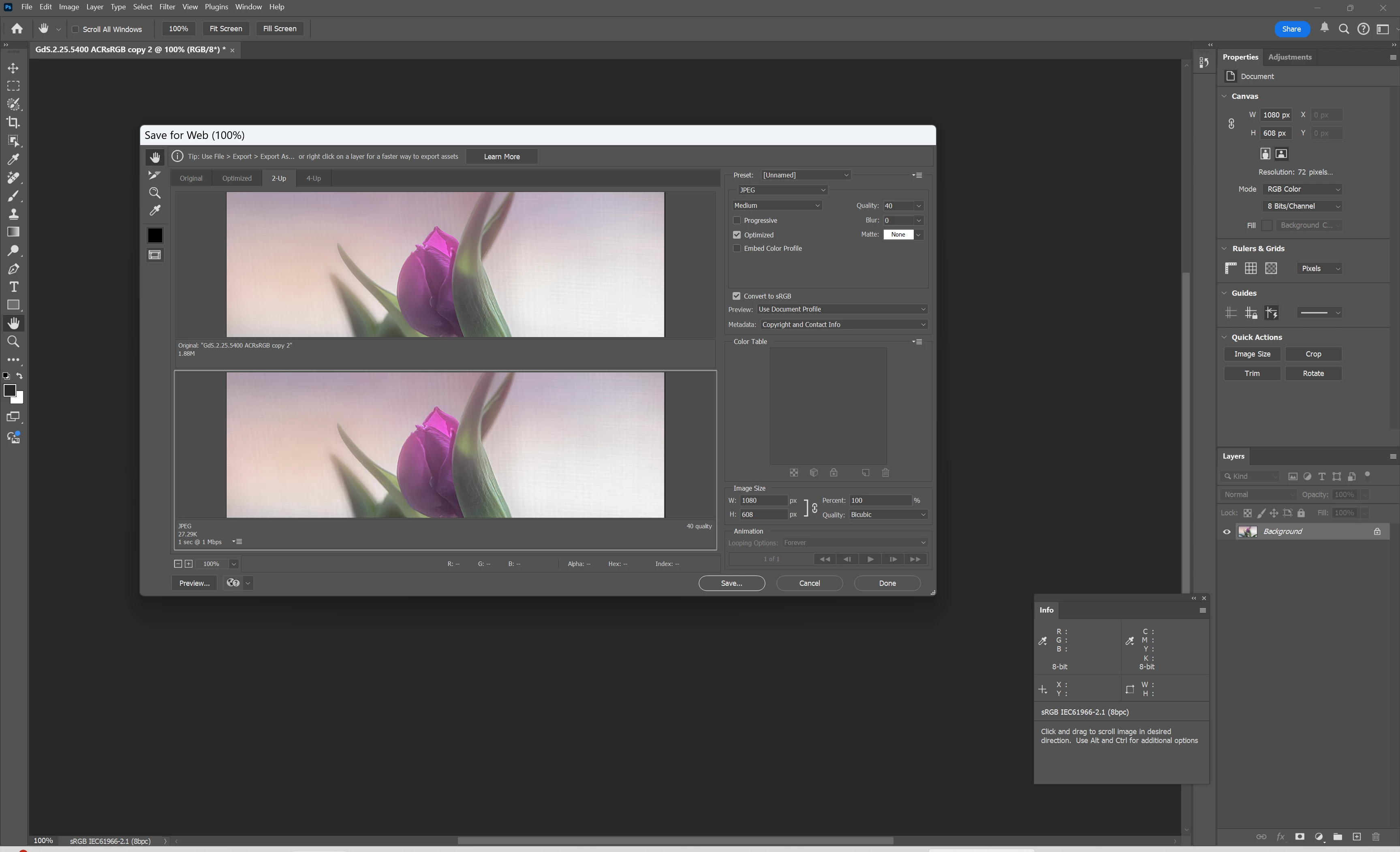Select the Type tool in main toolbar
The width and height of the screenshot is (1400, 852).
click(13, 287)
